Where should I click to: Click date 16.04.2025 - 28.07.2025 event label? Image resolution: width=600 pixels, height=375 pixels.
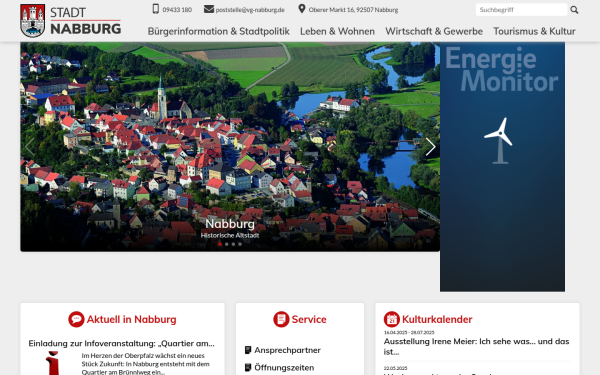pyautogui.click(x=409, y=333)
